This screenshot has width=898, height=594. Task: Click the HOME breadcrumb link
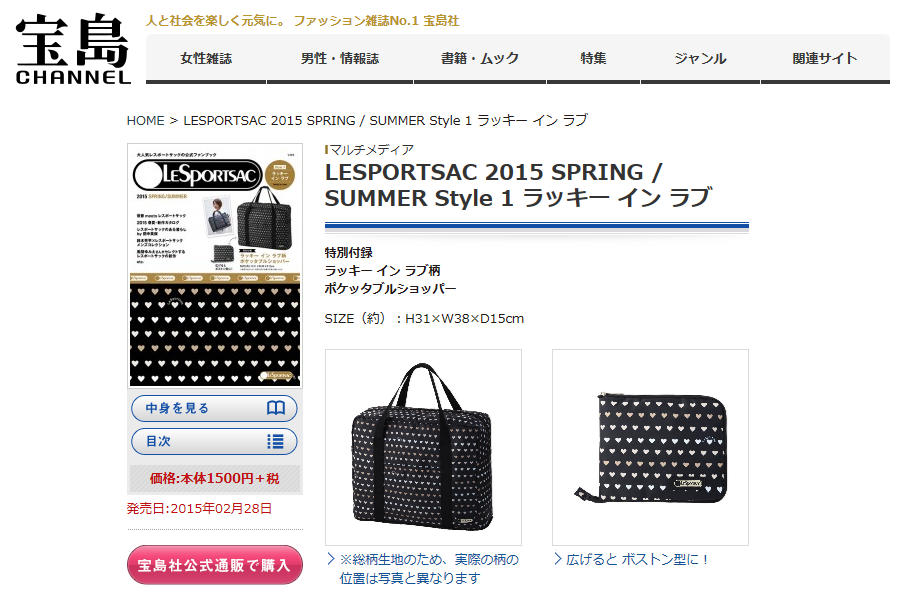tap(145, 121)
